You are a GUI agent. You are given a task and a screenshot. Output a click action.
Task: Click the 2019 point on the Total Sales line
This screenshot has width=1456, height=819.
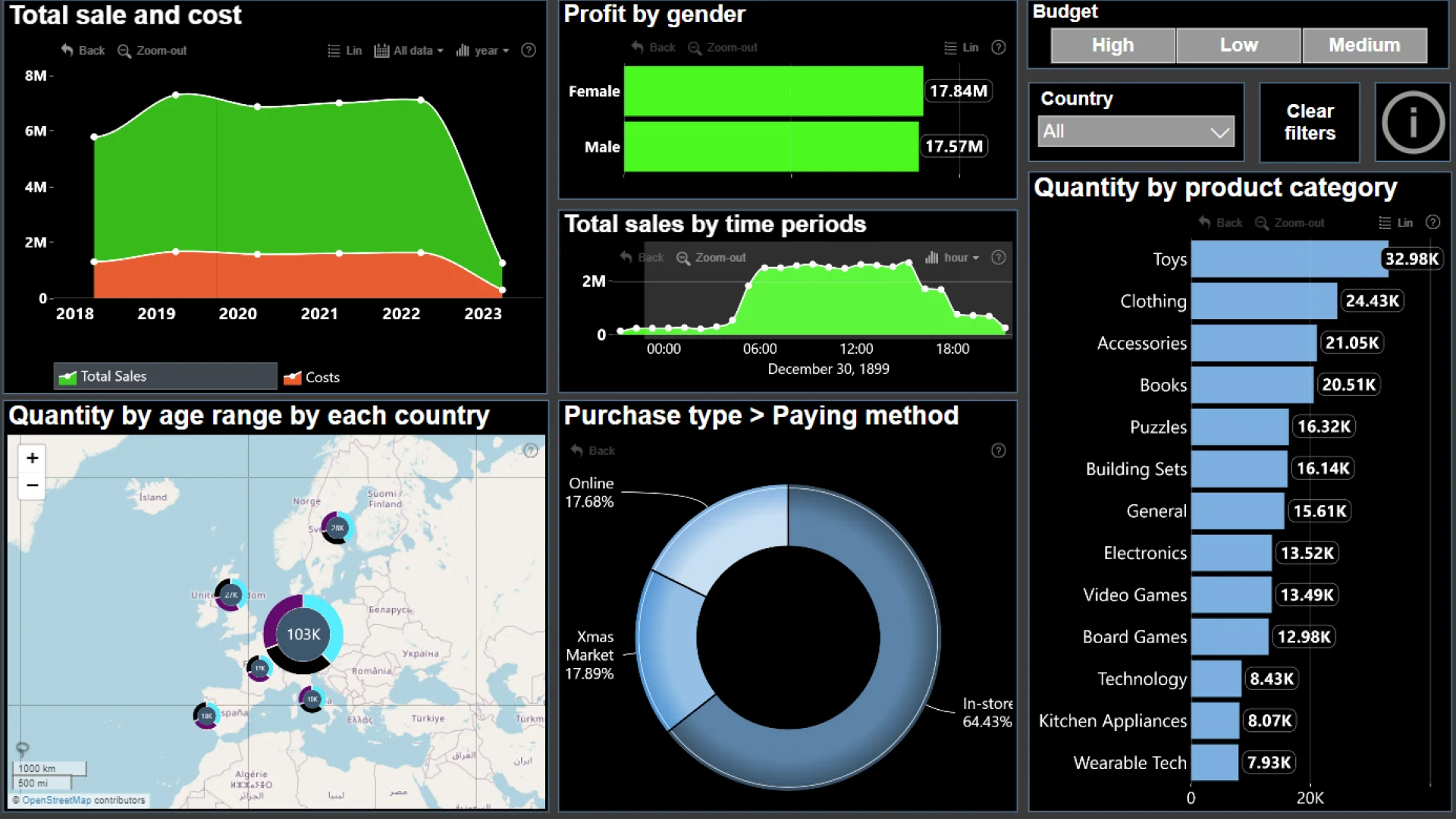(176, 96)
